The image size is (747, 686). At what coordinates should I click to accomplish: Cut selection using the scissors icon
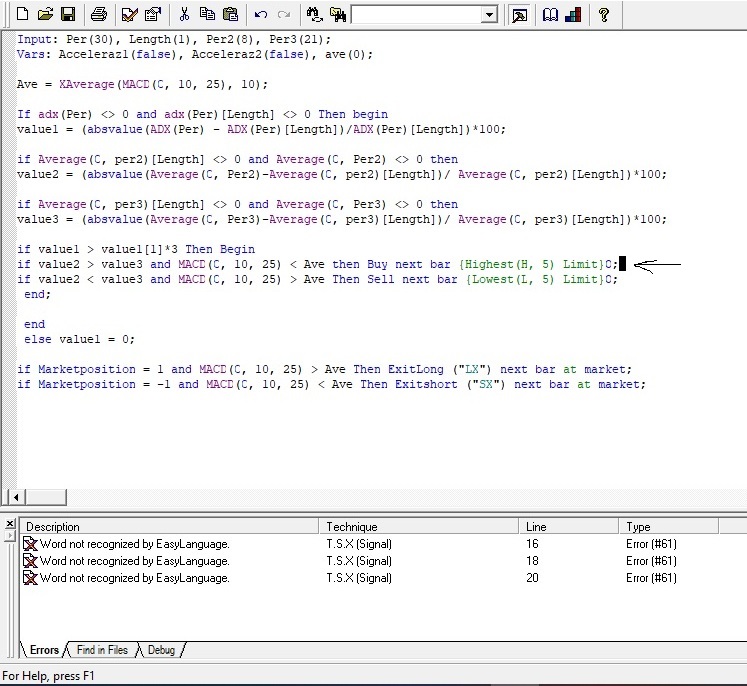(x=184, y=14)
